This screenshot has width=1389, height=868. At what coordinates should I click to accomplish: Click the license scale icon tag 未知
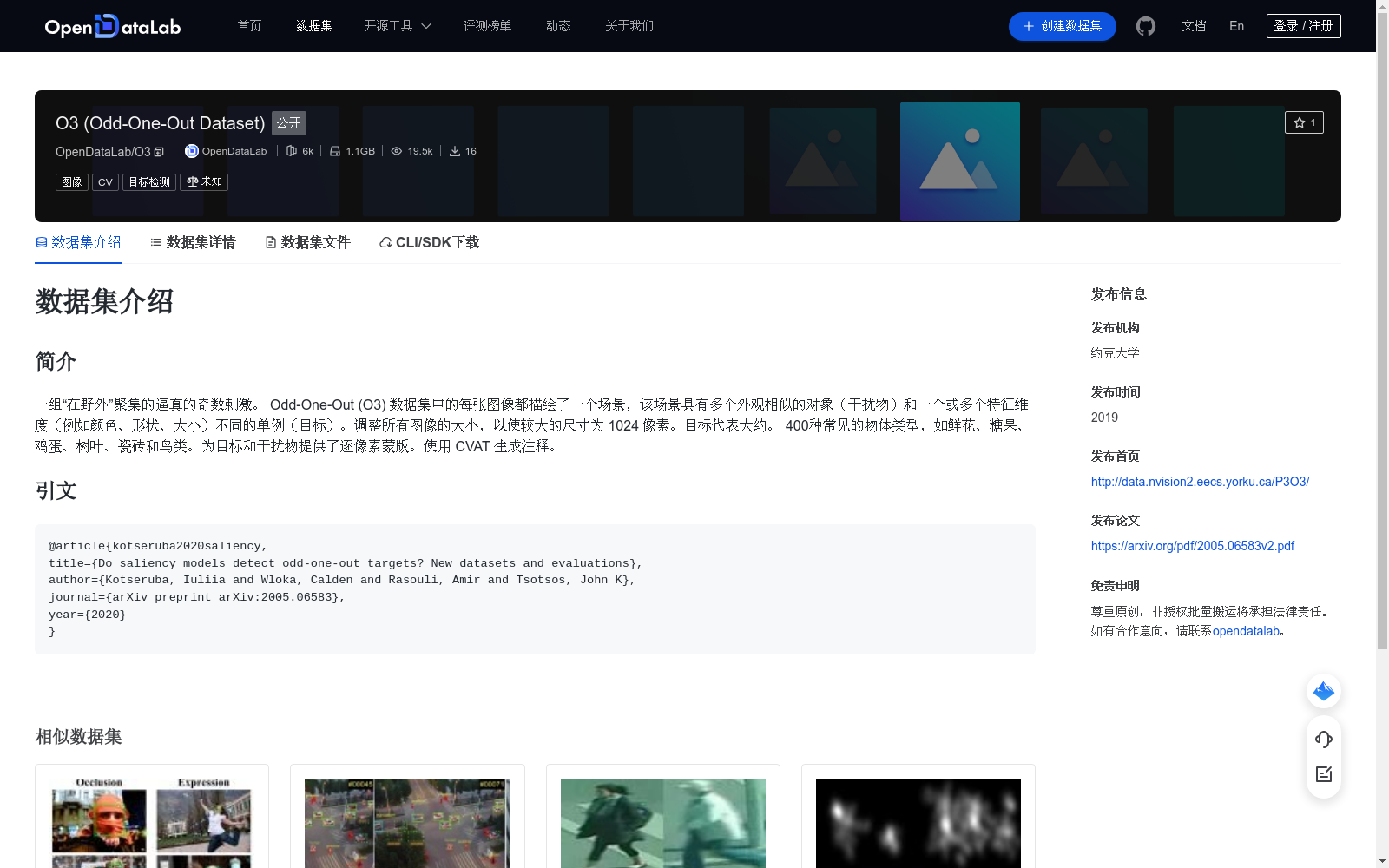[204, 182]
